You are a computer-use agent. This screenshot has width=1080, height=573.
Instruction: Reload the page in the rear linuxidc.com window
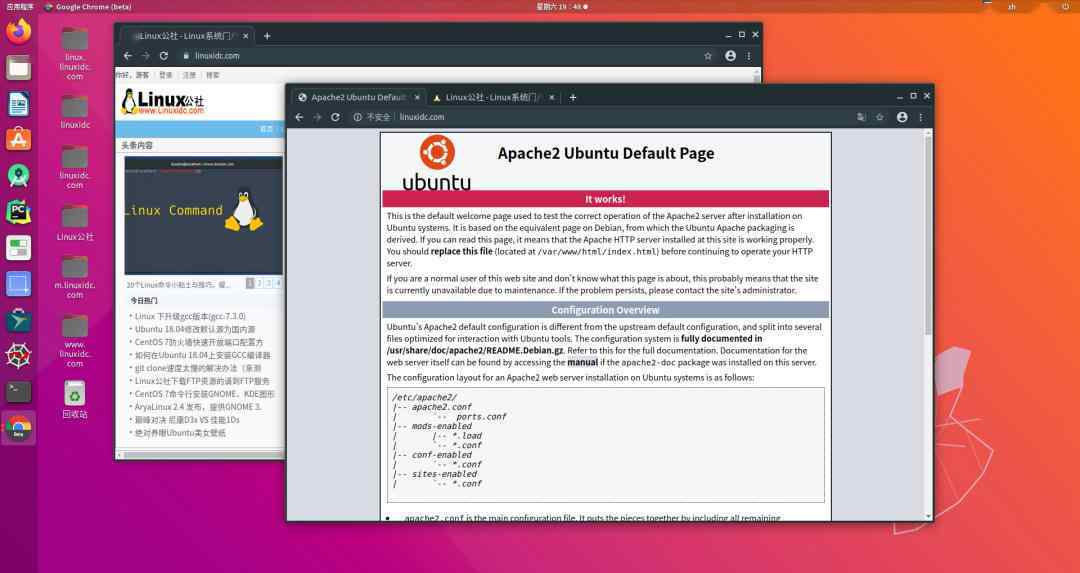[x=164, y=56]
